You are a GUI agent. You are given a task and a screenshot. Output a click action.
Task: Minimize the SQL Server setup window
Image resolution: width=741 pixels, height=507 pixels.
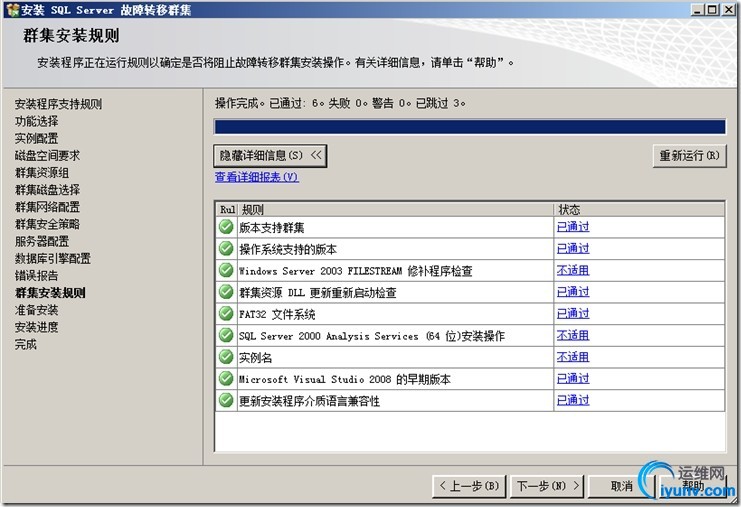click(697, 9)
